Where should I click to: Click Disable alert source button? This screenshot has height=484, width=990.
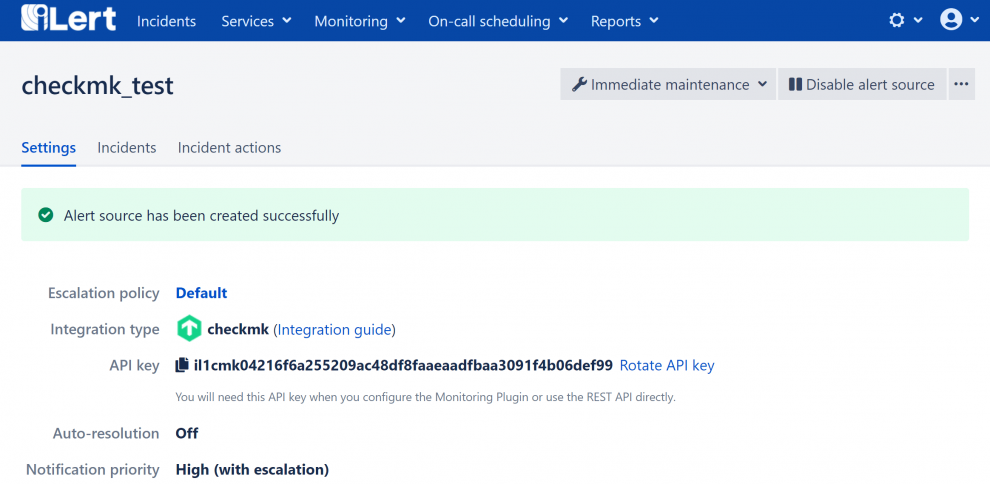862,85
